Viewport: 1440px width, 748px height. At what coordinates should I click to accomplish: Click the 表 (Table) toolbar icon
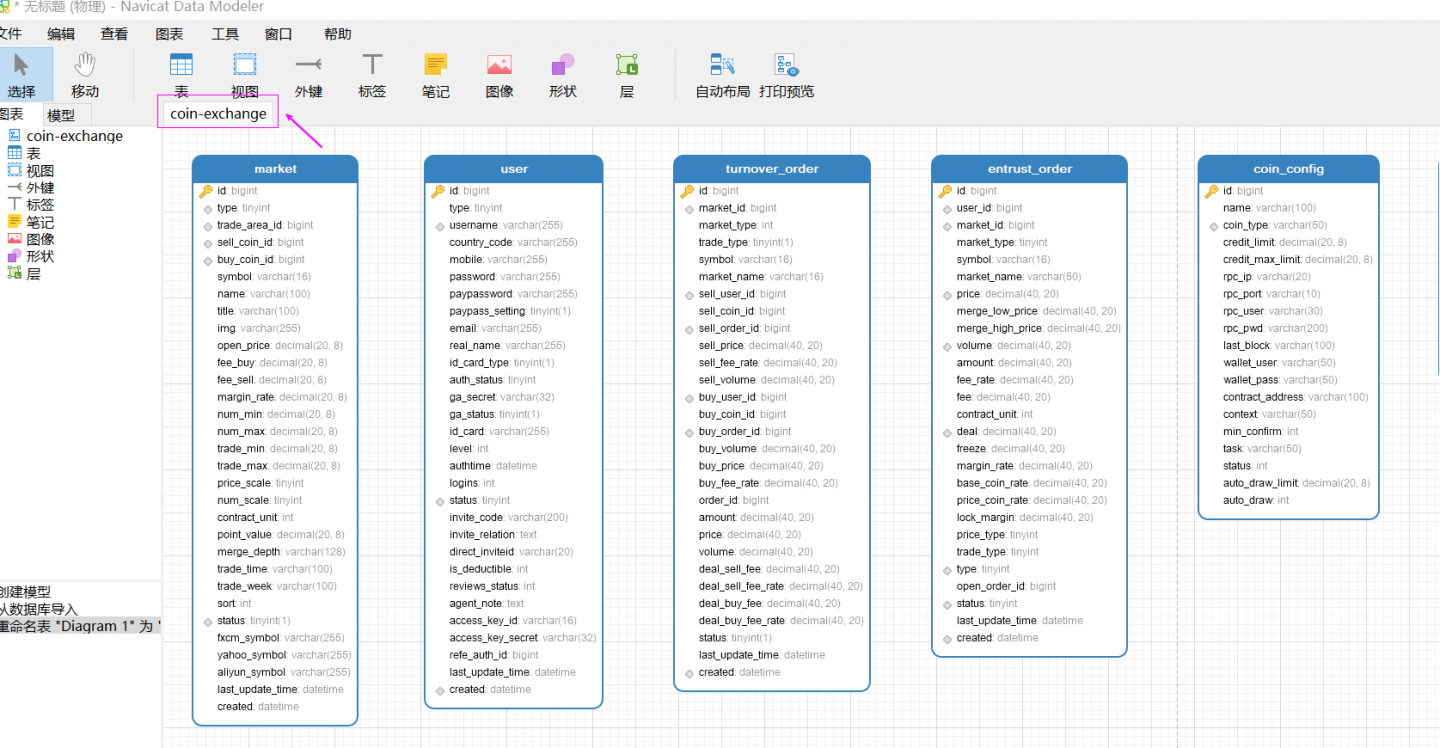[181, 75]
